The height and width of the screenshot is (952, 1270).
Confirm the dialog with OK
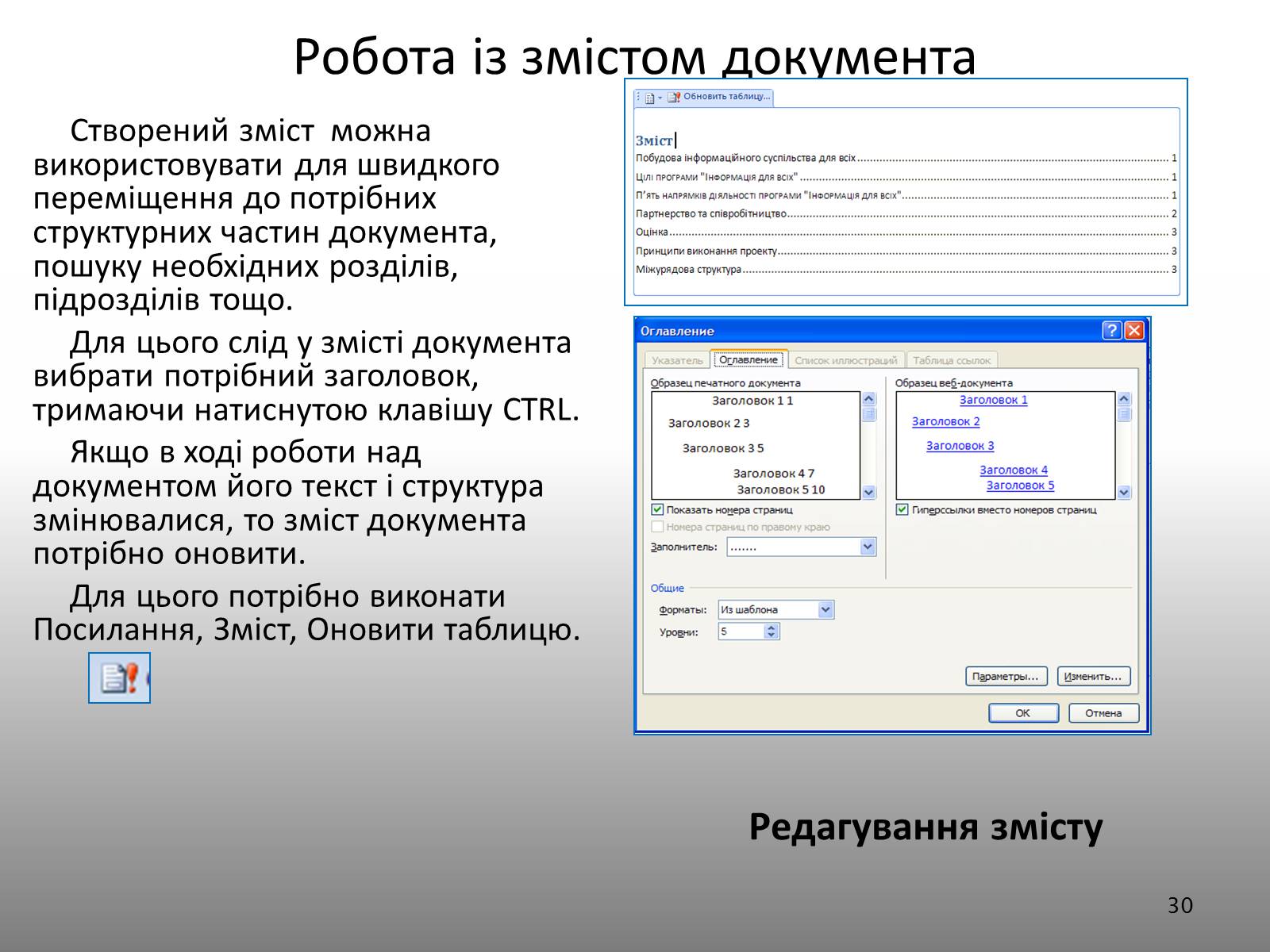tap(1023, 713)
